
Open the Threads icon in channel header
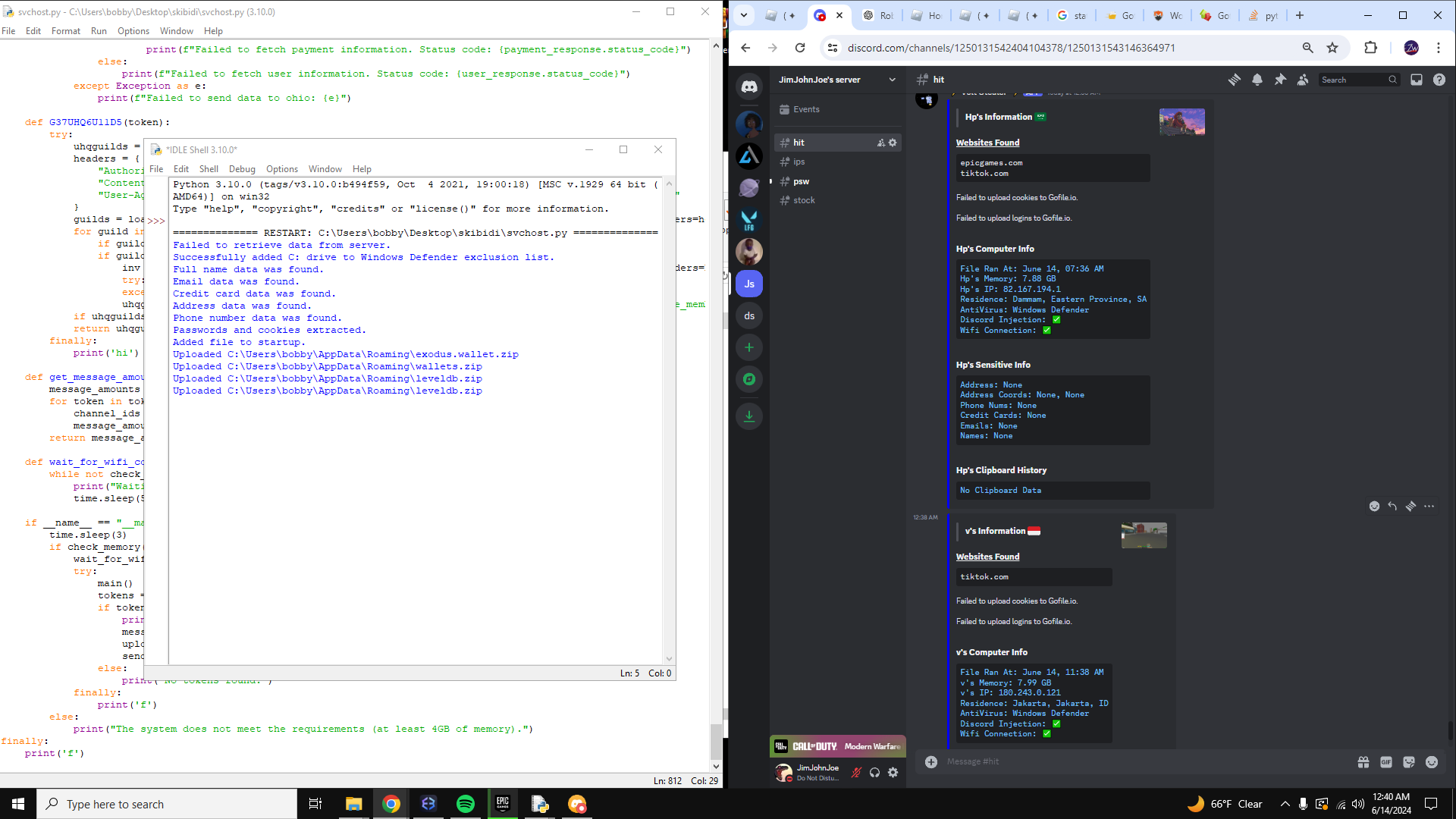click(x=1235, y=80)
